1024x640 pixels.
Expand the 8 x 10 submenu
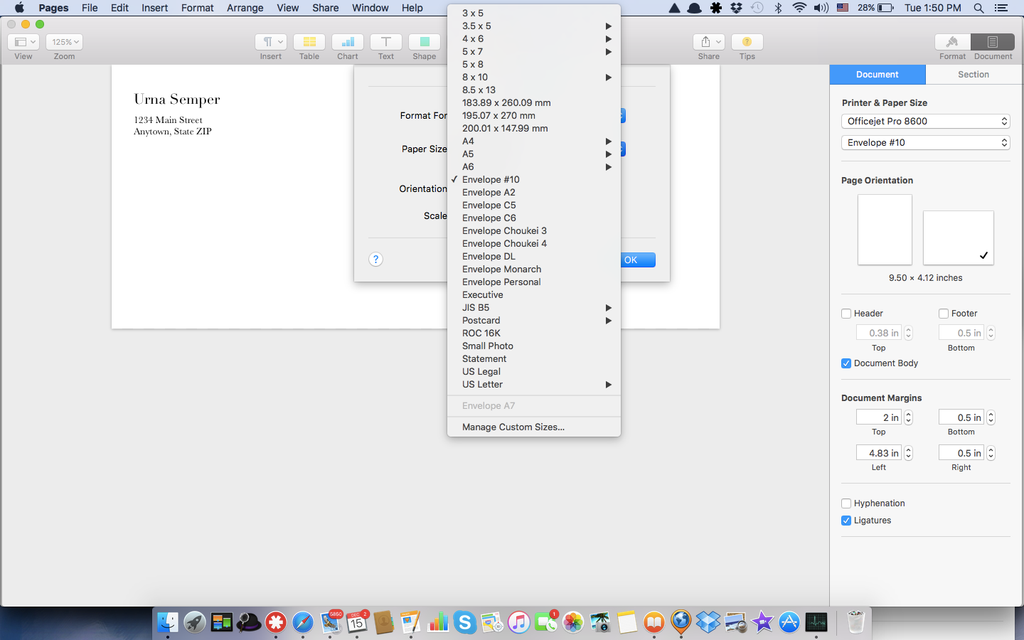[x=534, y=77]
